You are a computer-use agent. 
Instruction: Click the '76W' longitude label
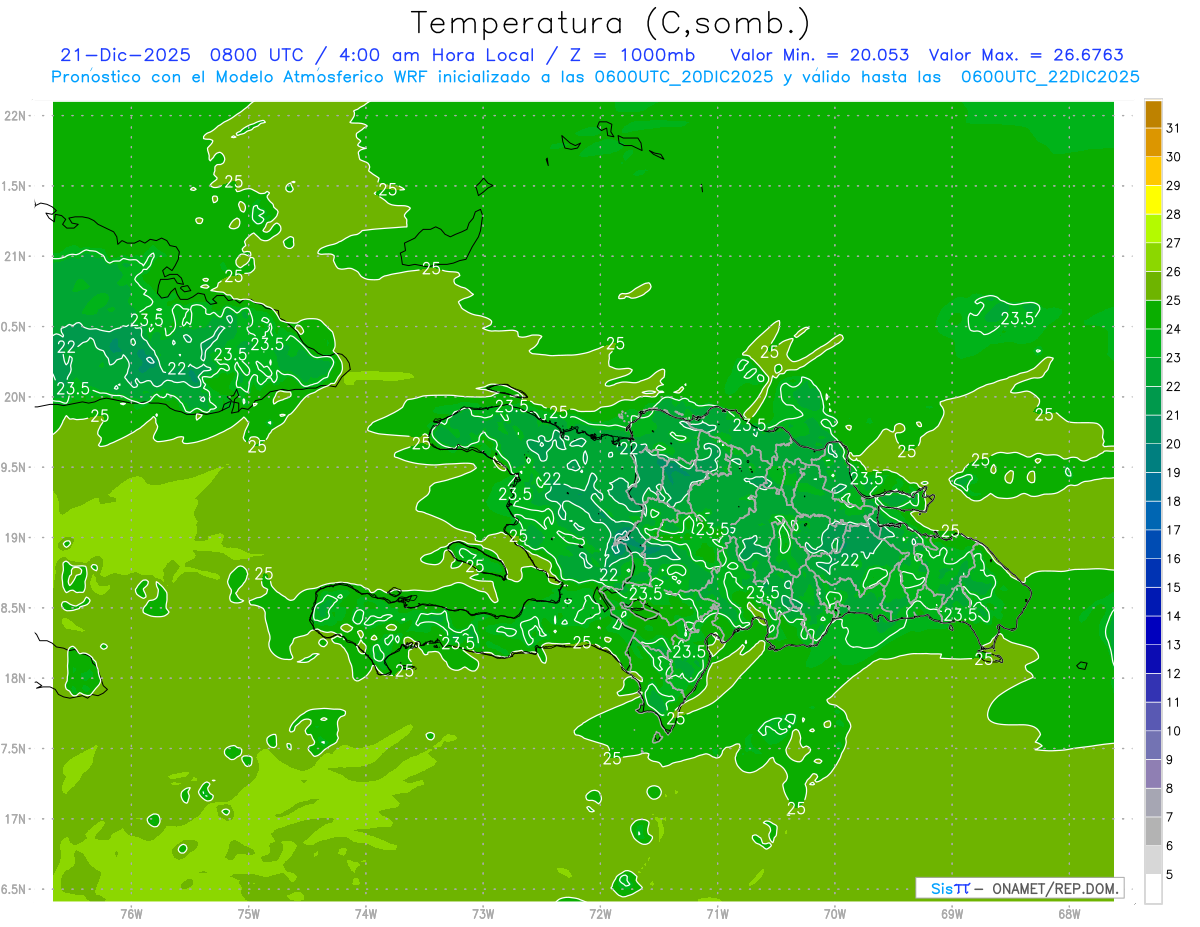coord(131,913)
